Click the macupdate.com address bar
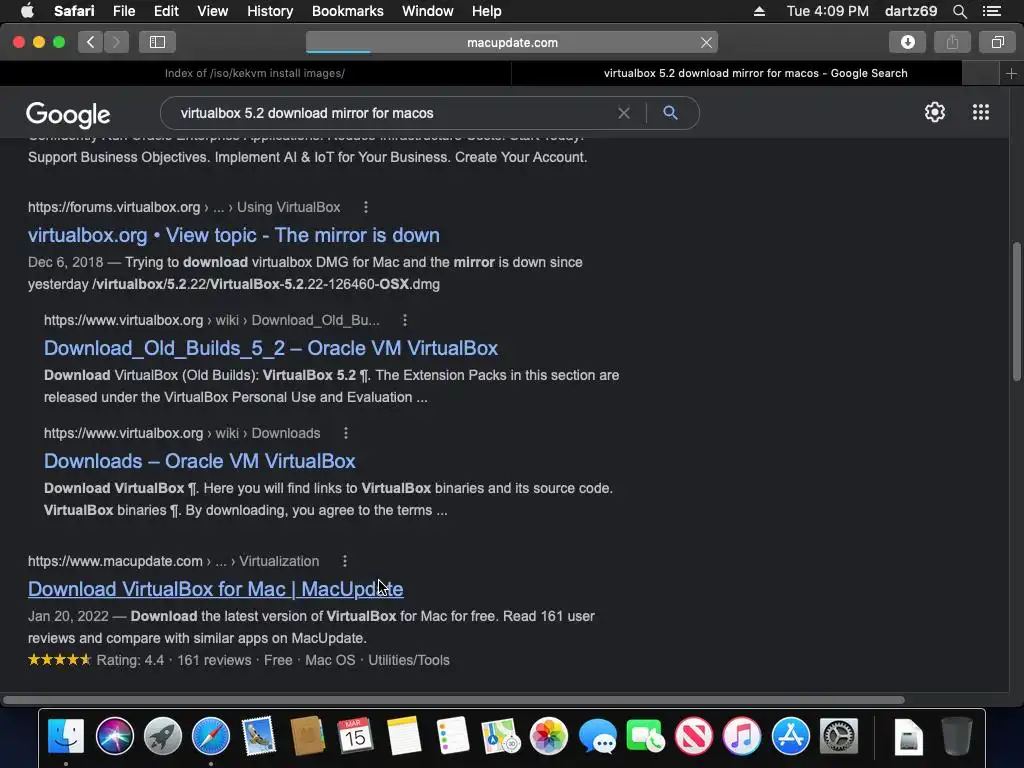Screen dimensions: 1024x768 (x=512, y=42)
